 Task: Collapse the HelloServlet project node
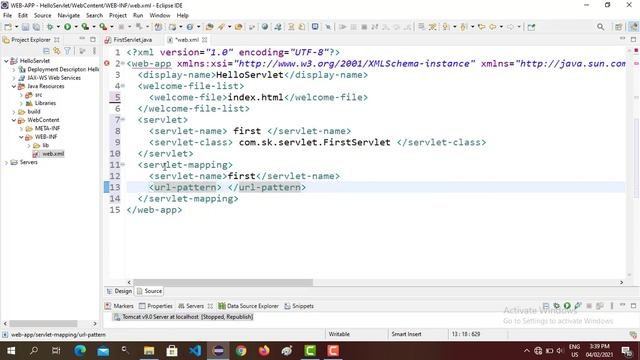(x=6, y=61)
